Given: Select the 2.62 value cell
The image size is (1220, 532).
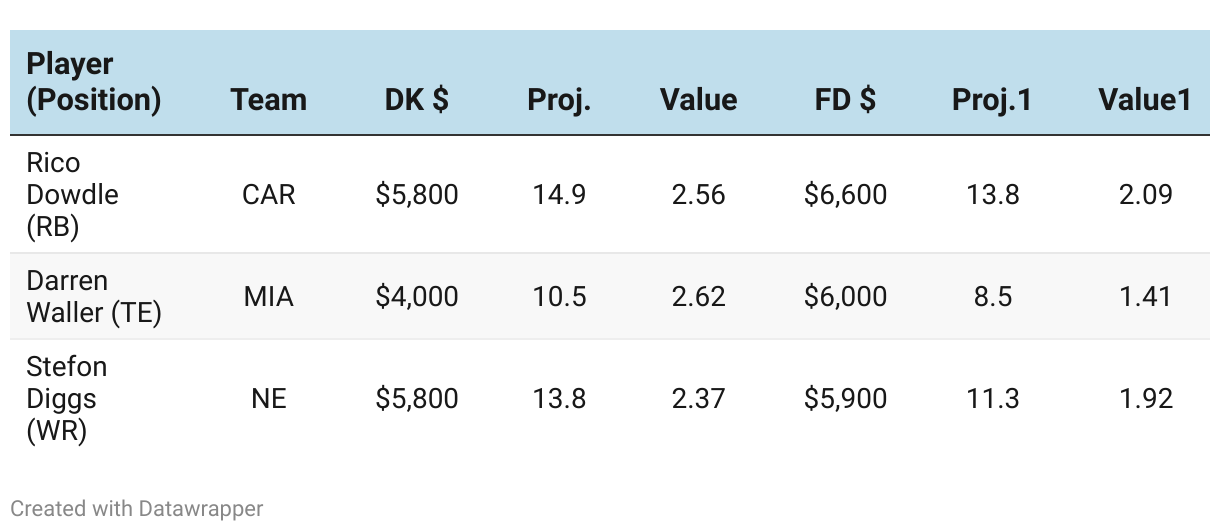Looking at the screenshot, I should click(x=698, y=297).
